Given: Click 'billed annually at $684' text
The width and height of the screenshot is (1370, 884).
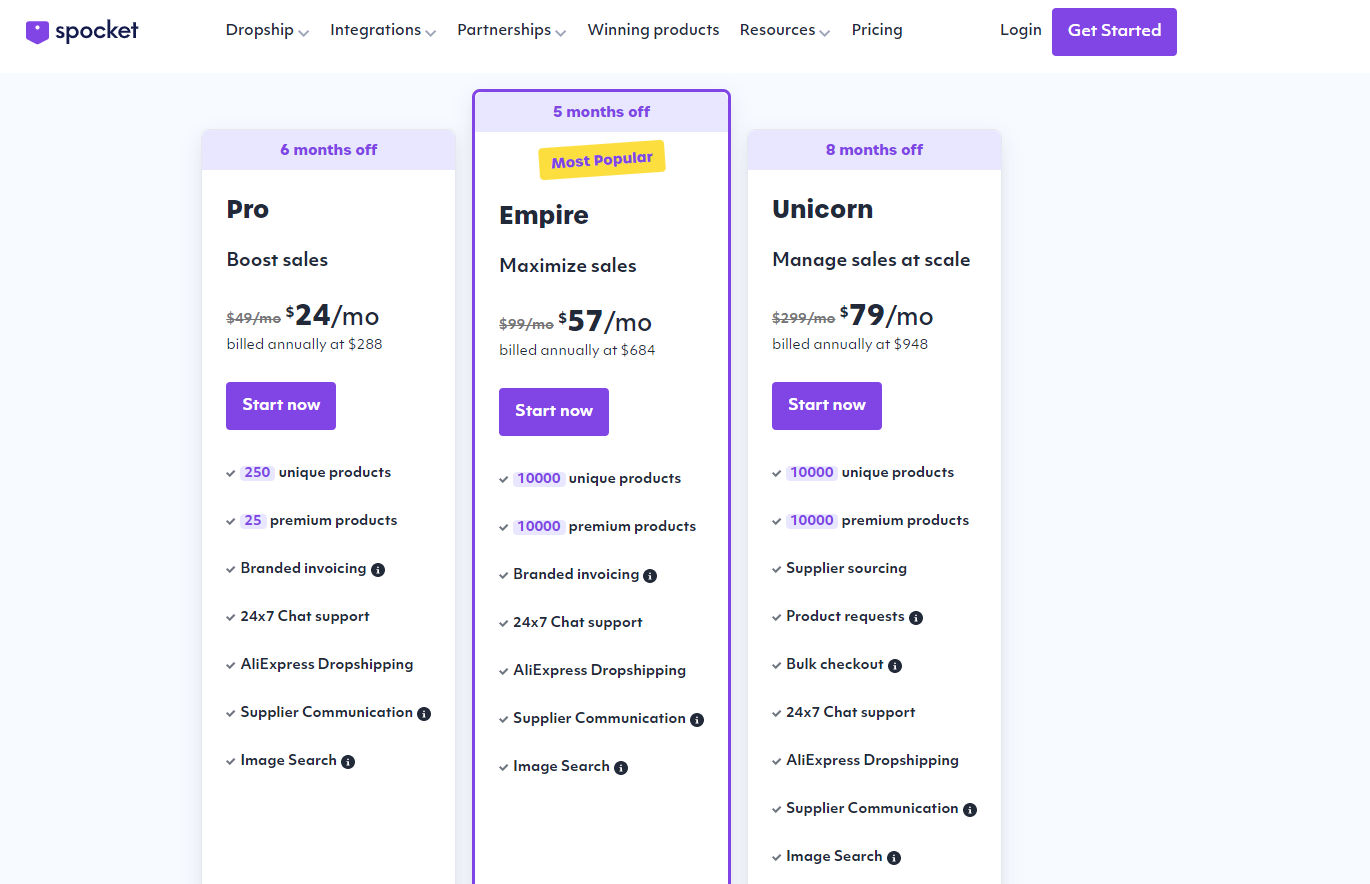Looking at the screenshot, I should pos(577,350).
